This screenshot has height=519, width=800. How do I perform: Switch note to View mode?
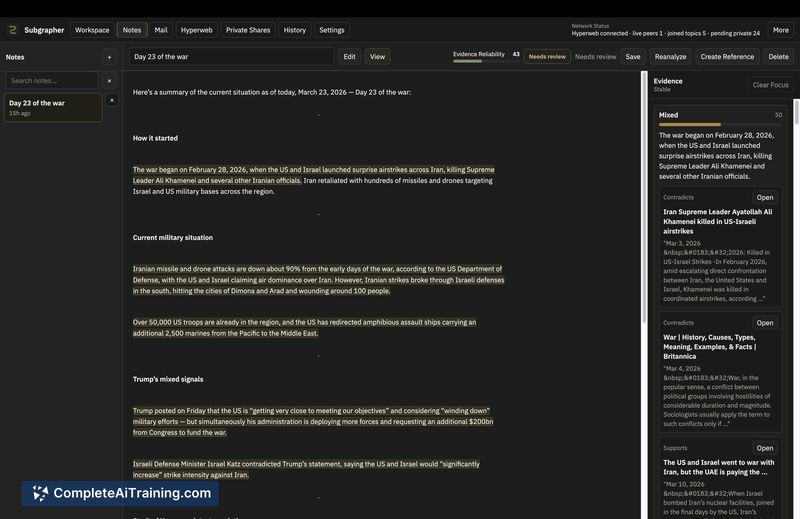pyautogui.click(x=377, y=57)
